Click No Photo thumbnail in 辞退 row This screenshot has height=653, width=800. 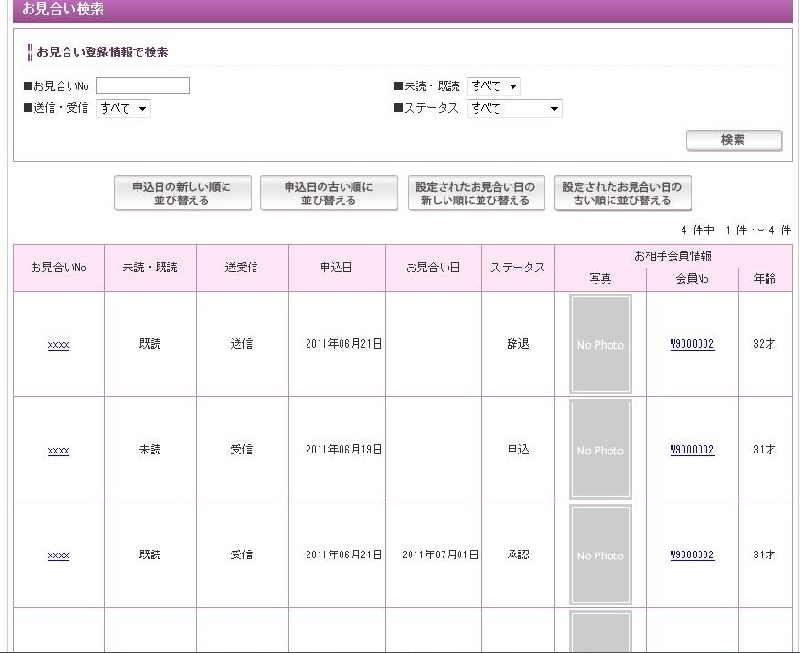coord(600,345)
